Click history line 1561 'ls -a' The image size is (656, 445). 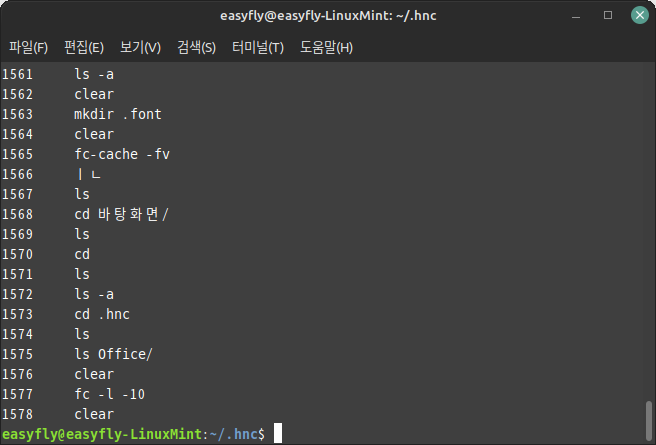58,74
